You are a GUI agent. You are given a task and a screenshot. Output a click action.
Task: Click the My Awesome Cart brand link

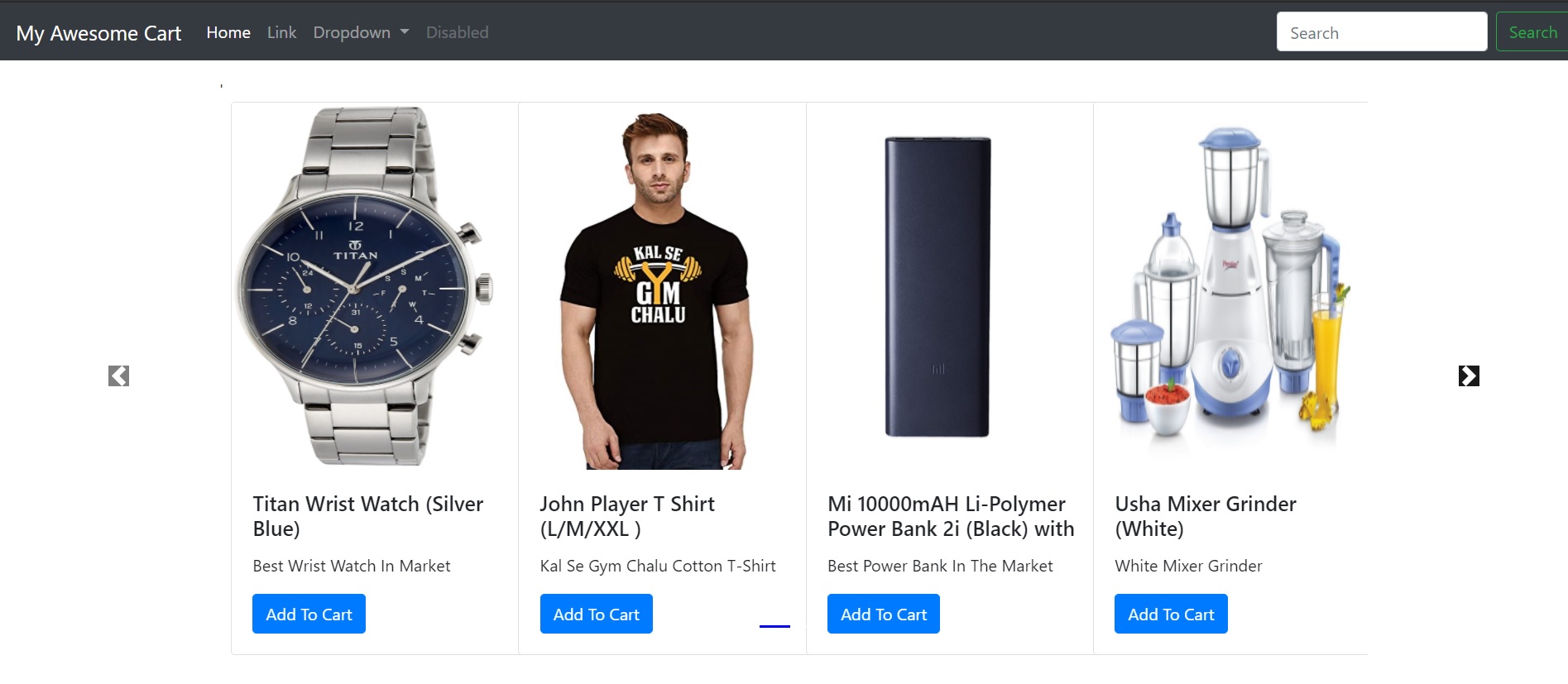pyautogui.click(x=98, y=33)
